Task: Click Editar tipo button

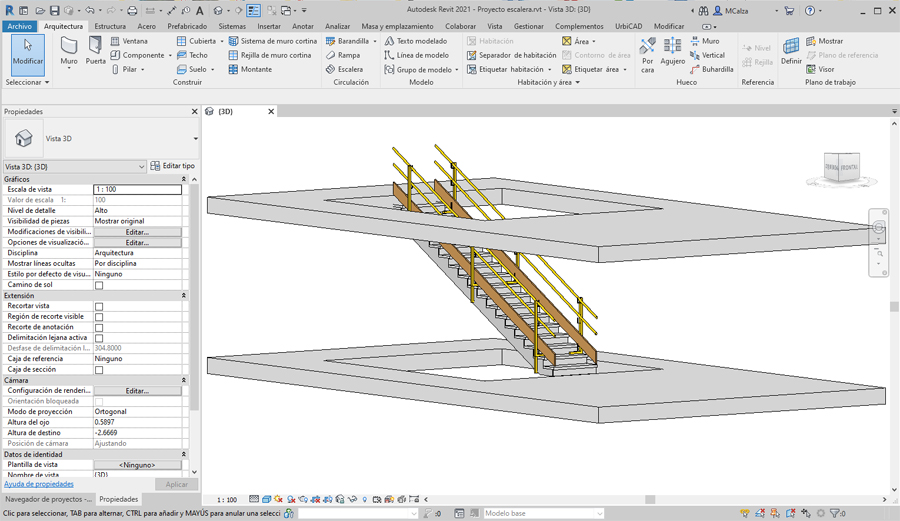Action: click(172, 166)
